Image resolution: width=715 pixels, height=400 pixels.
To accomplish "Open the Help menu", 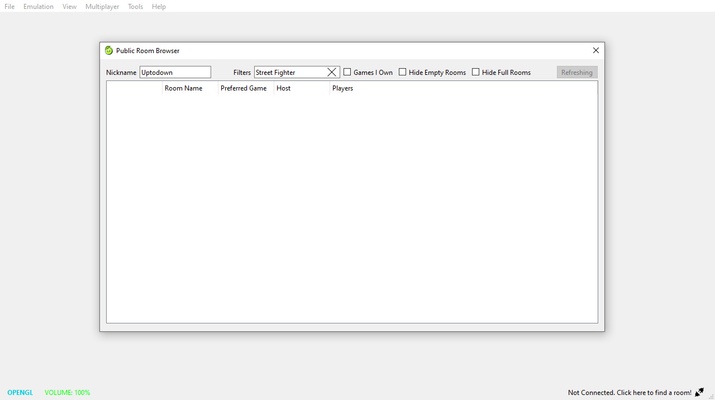I will [x=159, y=6].
